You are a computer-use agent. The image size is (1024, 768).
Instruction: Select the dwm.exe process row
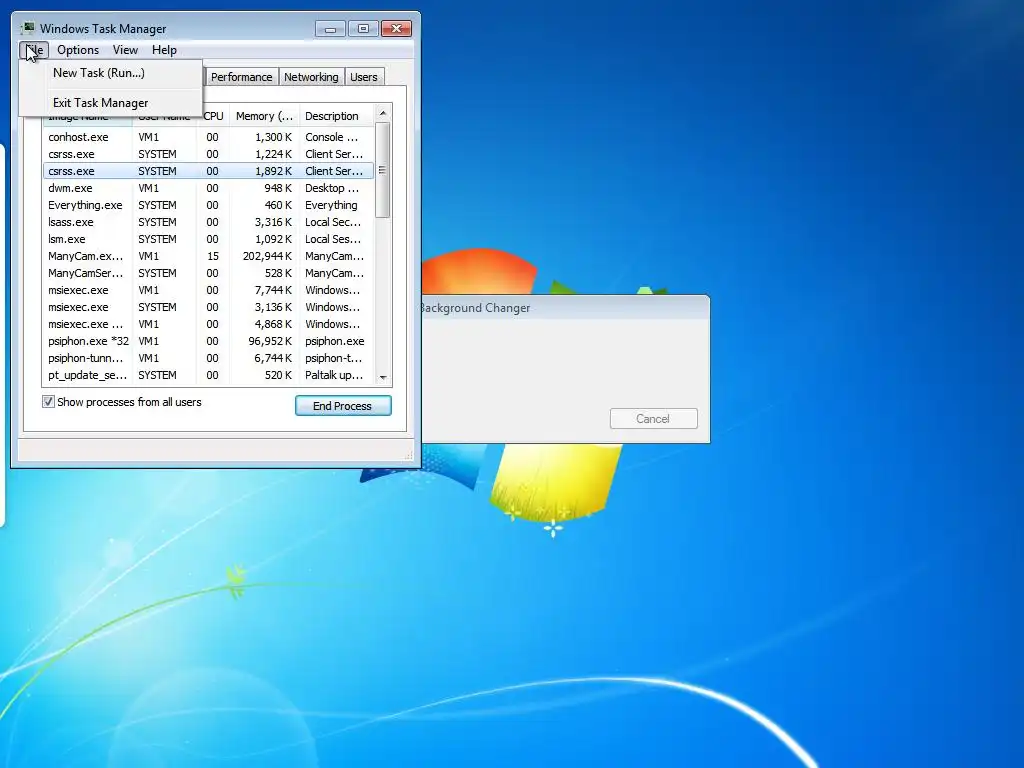click(208, 188)
